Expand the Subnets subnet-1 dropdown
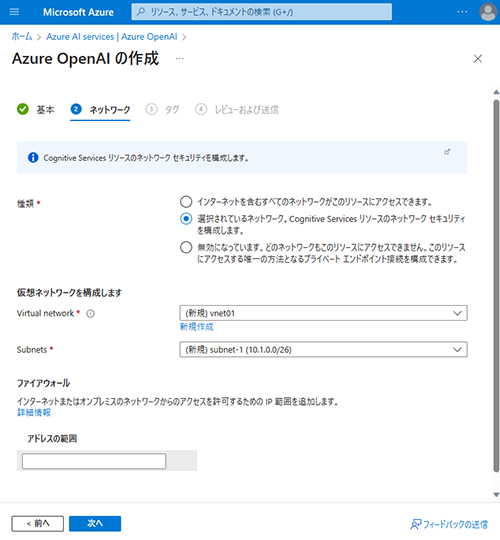The height and width of the screenshot is (540, 500). [323, 350]
